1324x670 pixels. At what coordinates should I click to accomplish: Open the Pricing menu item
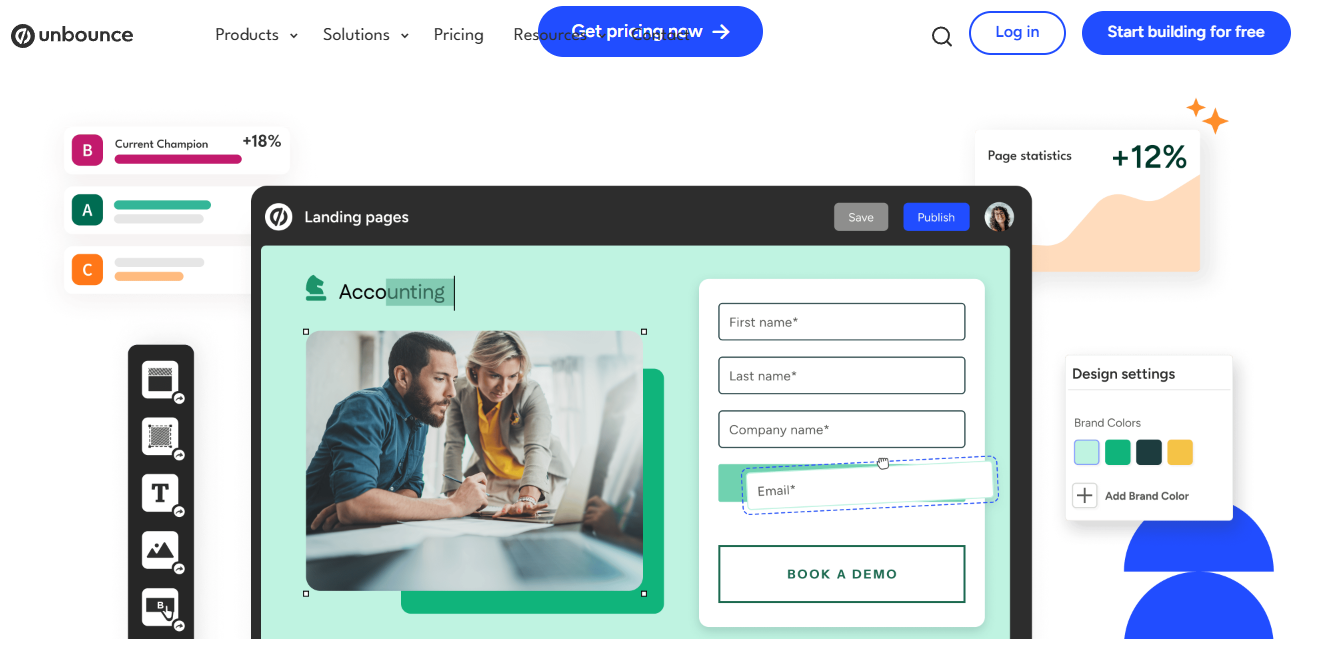click(x=459, y=35)
